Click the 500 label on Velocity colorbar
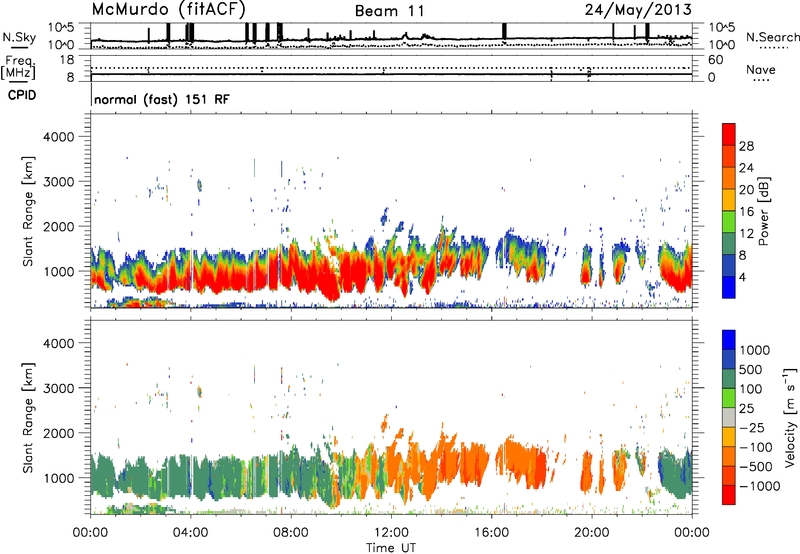The width and height of the screenshot is (800, 554). pyautogui.click(x=750, y=370)
